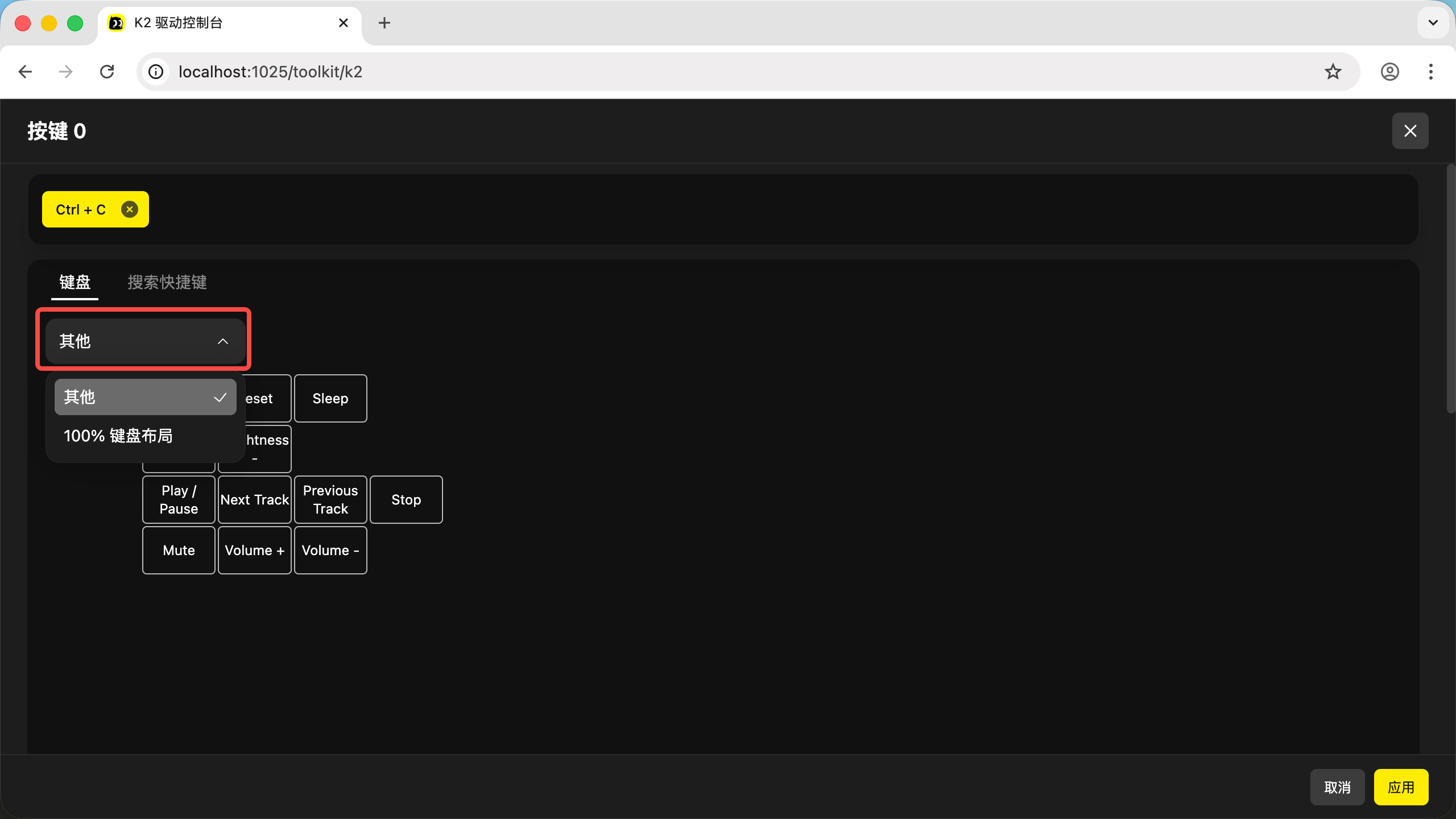Open a new browser tab
Viewport: 1456px width, 819px height.
click(384, 23)
